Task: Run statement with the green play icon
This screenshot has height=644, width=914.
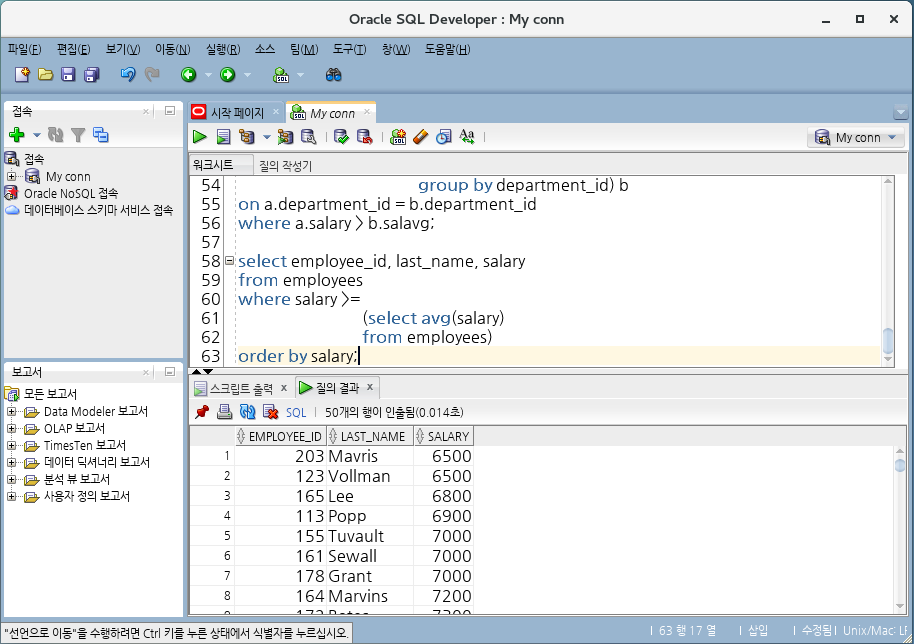Action: (x=199, y=137)
